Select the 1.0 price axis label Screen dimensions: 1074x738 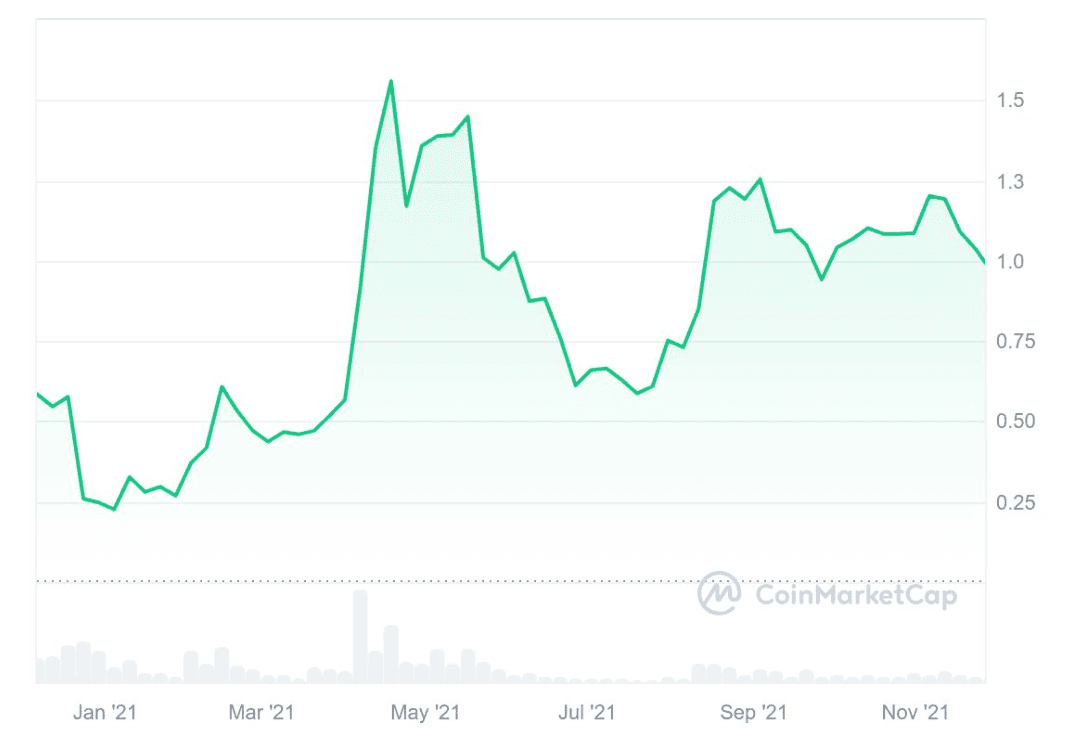click(x=1009, y=262)
